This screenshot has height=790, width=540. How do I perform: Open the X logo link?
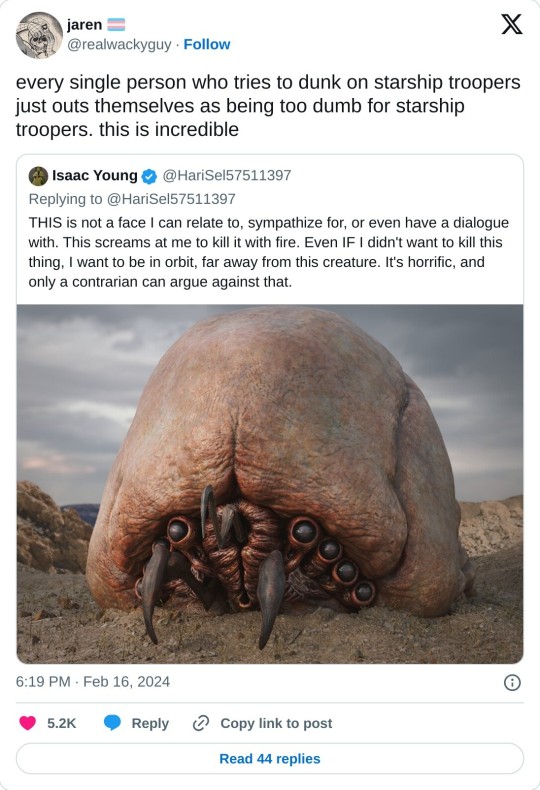click(x=511, y=24)
